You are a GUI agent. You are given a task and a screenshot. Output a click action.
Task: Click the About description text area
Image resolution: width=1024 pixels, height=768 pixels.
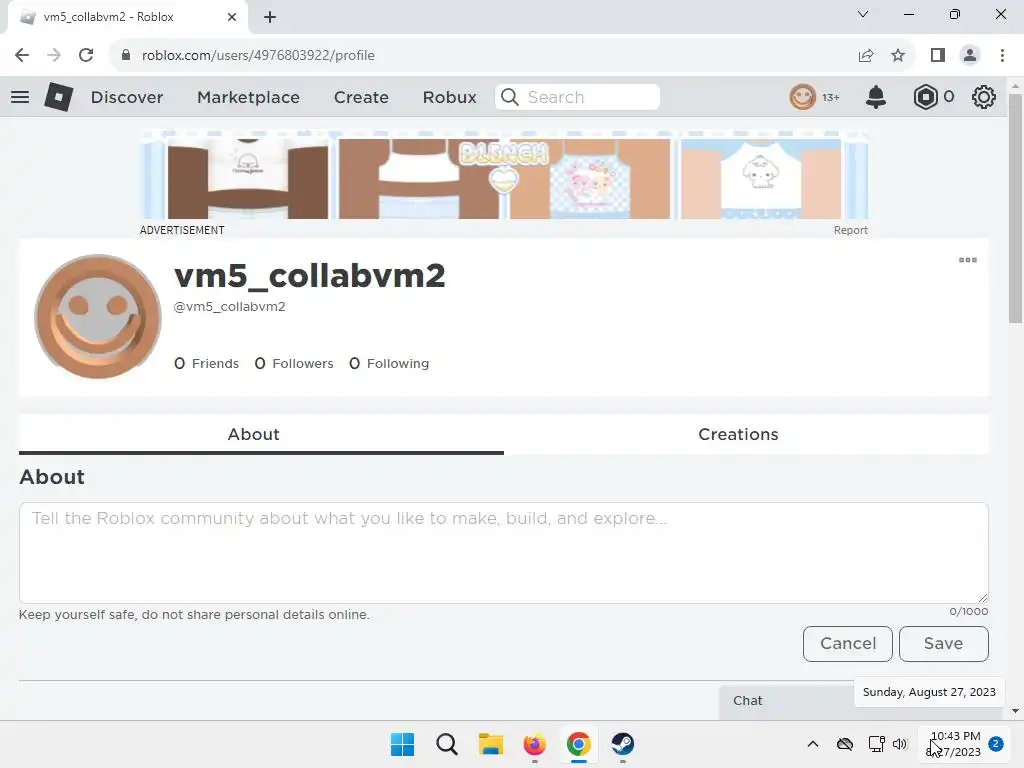504,552
